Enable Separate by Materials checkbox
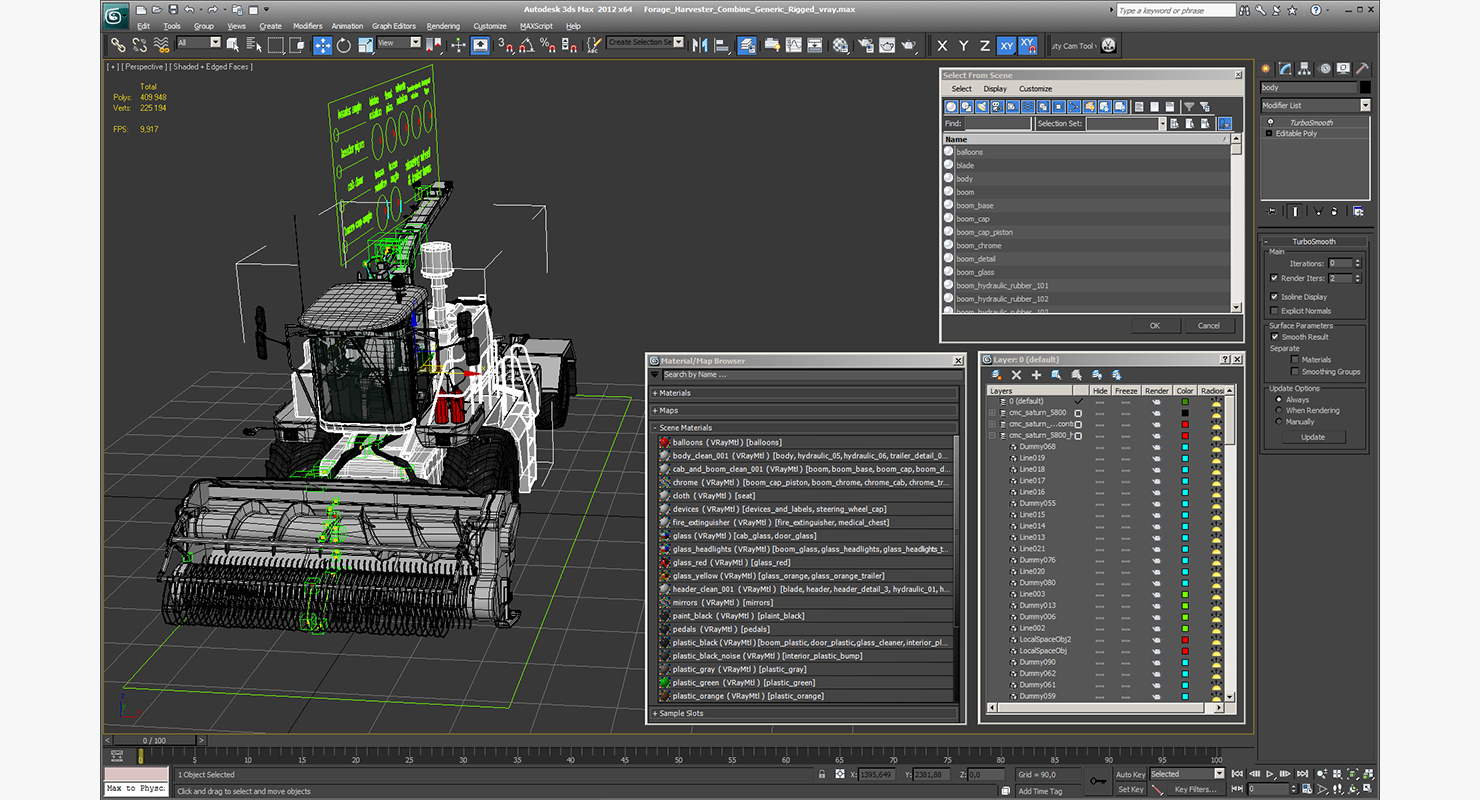The image size is (1480, 800). pyautogui.click(x=1295, y=359)
